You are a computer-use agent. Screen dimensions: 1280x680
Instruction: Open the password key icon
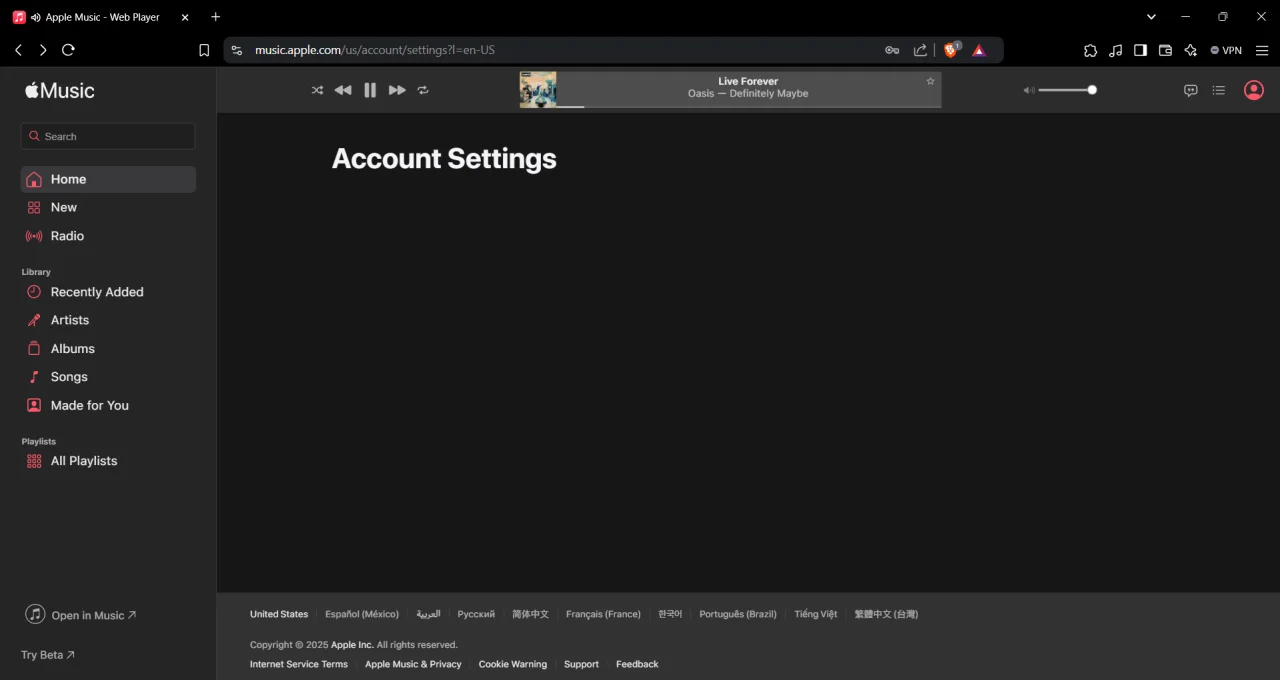(892, 50)
